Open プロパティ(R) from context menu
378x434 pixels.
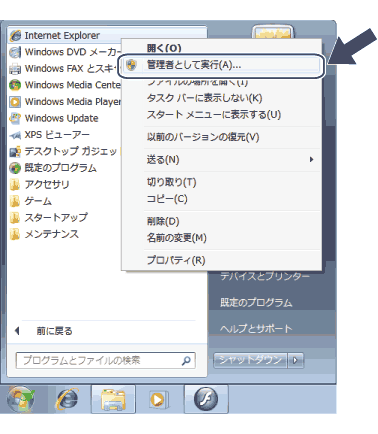tap(176, 260)
